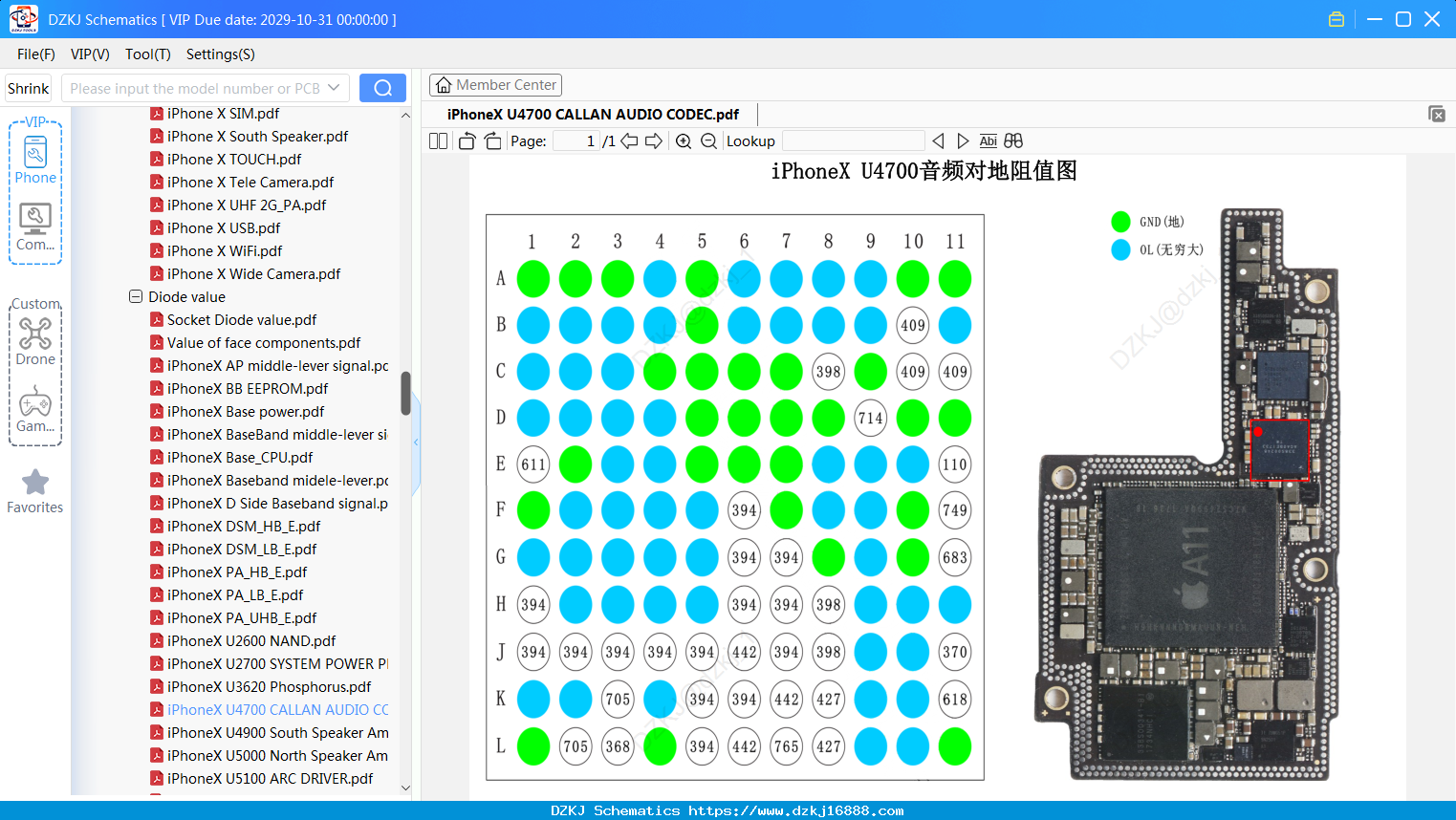The image size is (1456, 820).
Task: Rotate page clockwise
Action: (492, 141)
